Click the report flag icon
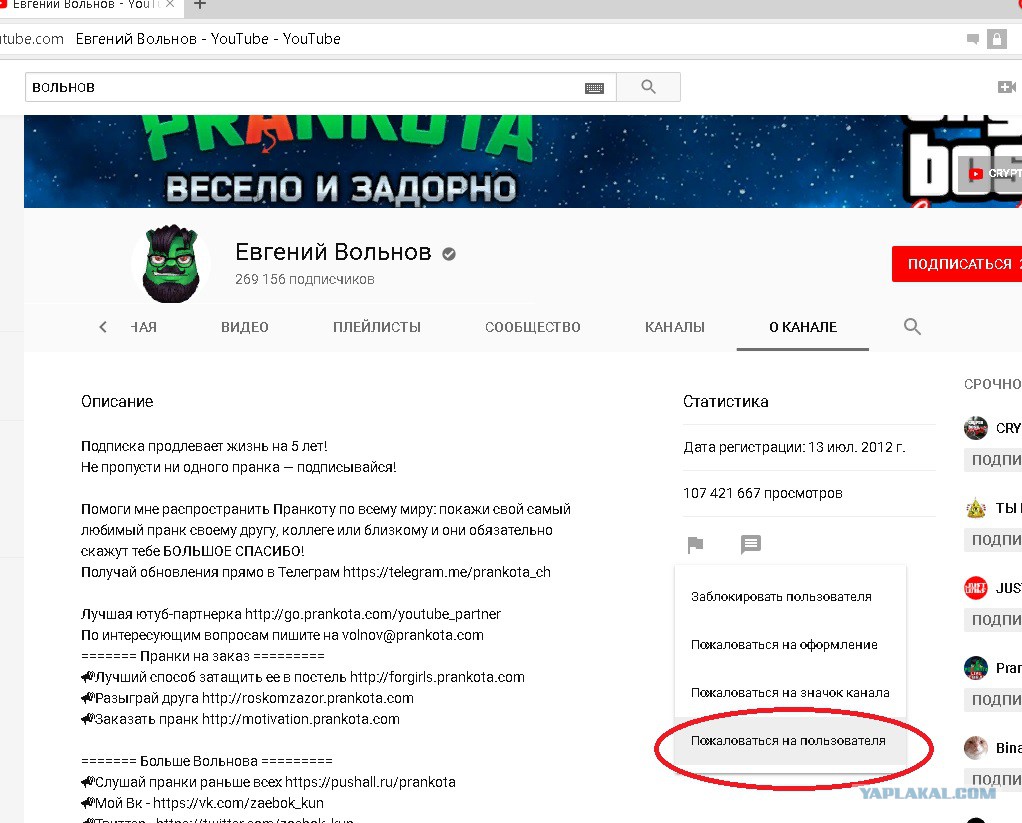The height and width of the screenshot is (823, 1022). click(x=695, y=544)
